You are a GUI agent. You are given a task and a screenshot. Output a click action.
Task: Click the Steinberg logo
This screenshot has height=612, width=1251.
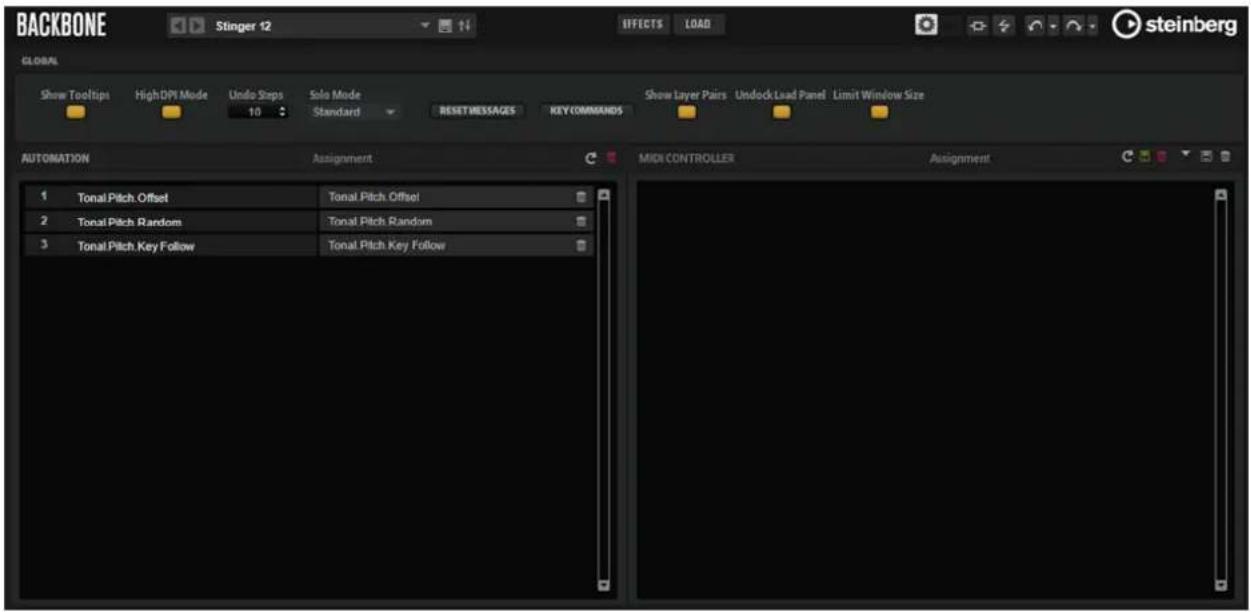(1175, 26)
